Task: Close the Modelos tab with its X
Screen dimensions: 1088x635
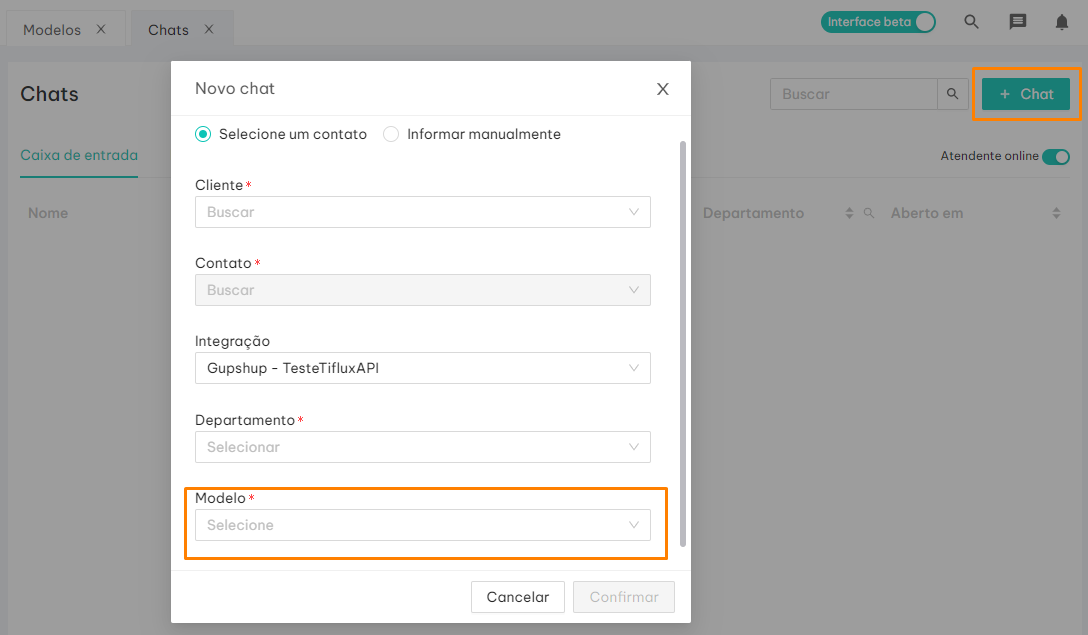Action: click(x=101, y=29)
